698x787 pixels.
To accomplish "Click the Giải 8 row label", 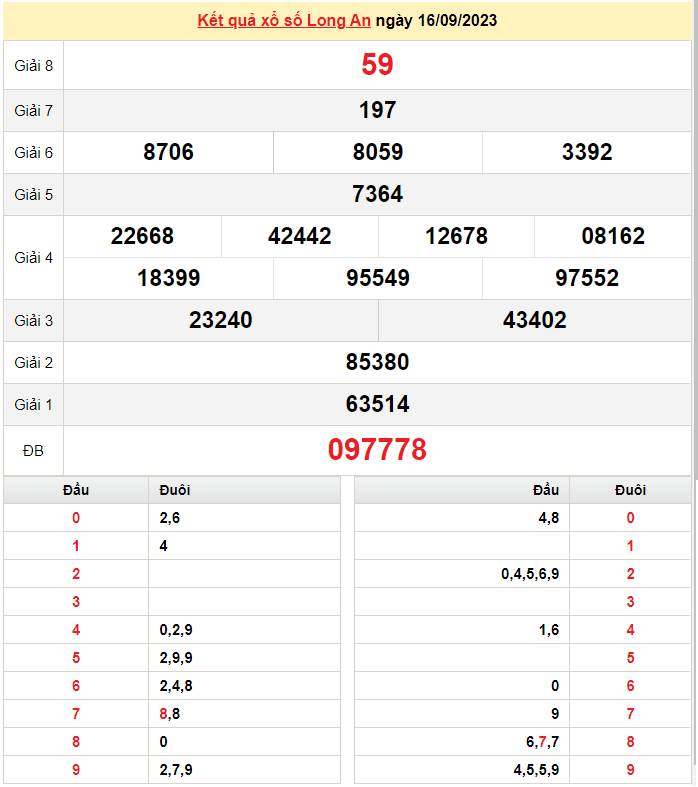I will click(x=34, y=66).
